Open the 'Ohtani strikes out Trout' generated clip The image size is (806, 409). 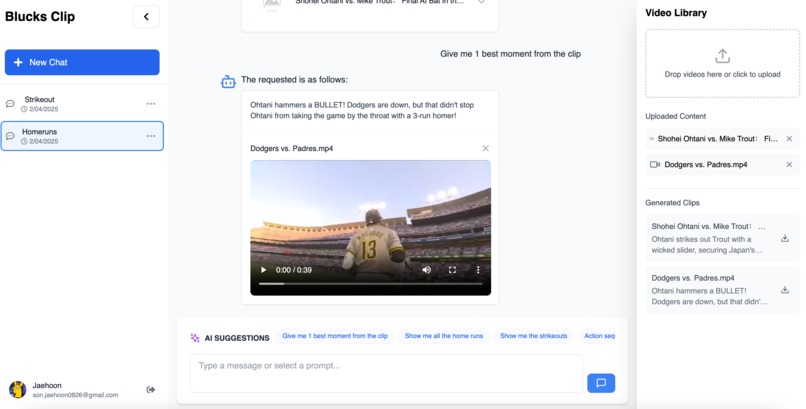pos(722,238)
